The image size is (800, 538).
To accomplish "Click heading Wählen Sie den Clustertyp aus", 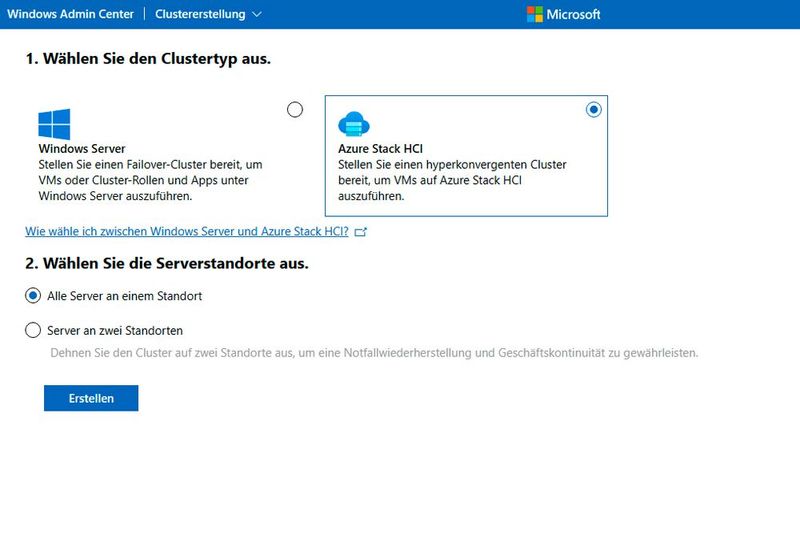I will [148, 59].
